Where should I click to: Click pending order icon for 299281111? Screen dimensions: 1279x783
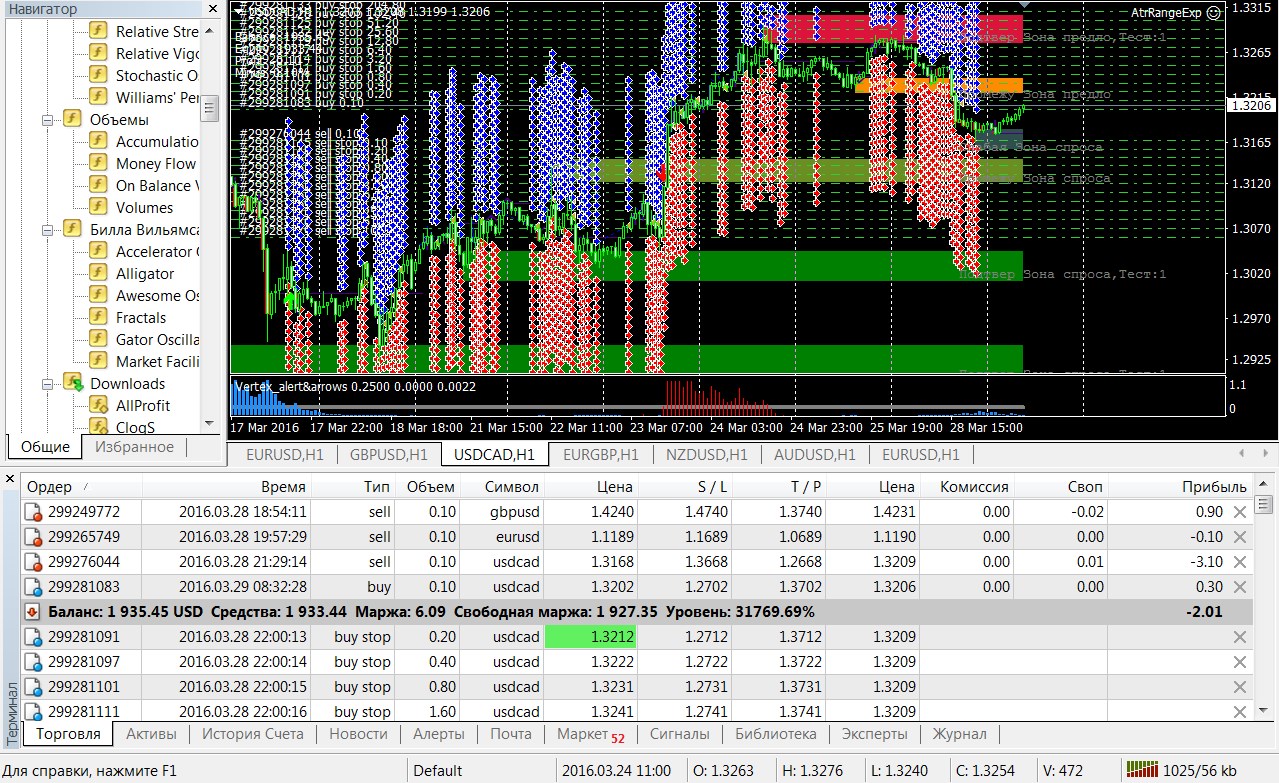34,712
